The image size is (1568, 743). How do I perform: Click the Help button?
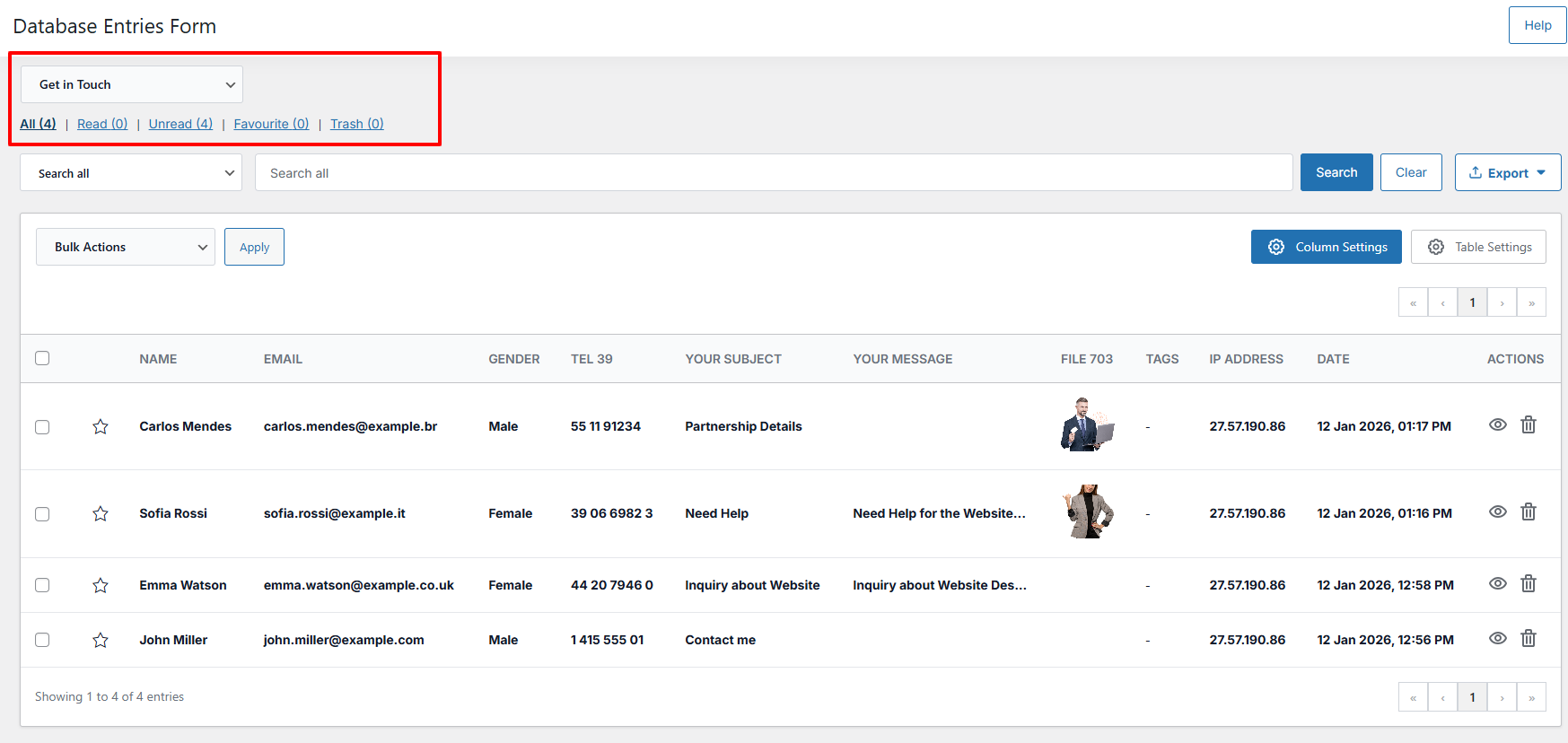coord(1537,25)
